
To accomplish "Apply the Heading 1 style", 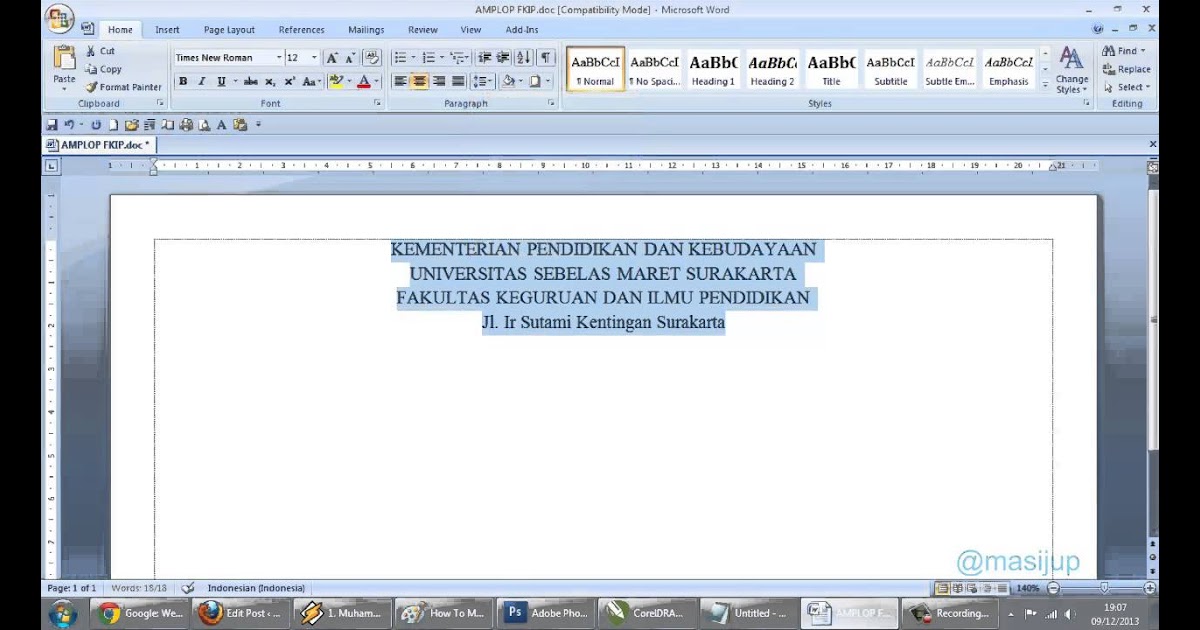I will (x=713, y=70).
